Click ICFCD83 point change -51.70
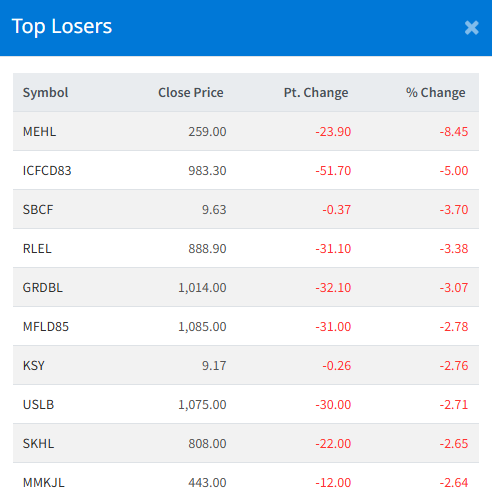 click(333, 170)
